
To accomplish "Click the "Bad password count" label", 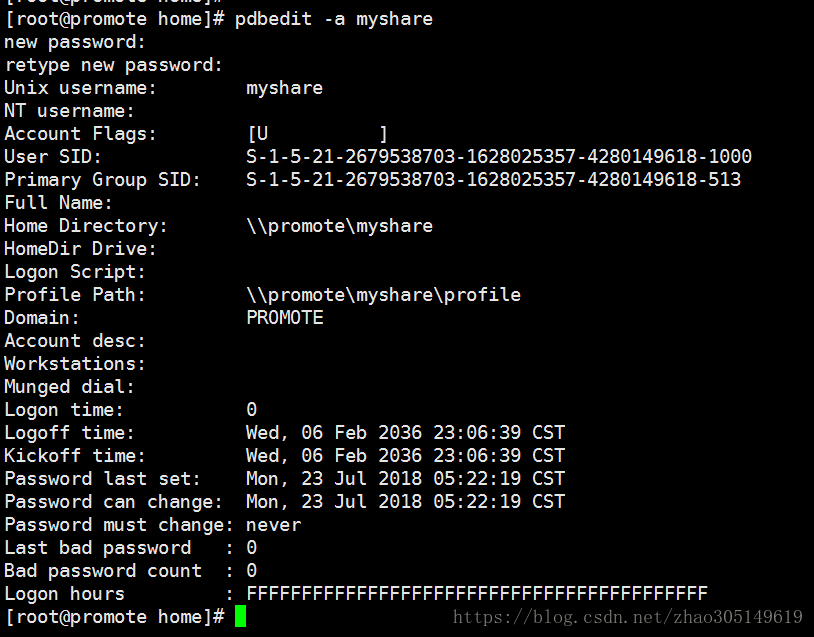I will (x=103, y=571).
